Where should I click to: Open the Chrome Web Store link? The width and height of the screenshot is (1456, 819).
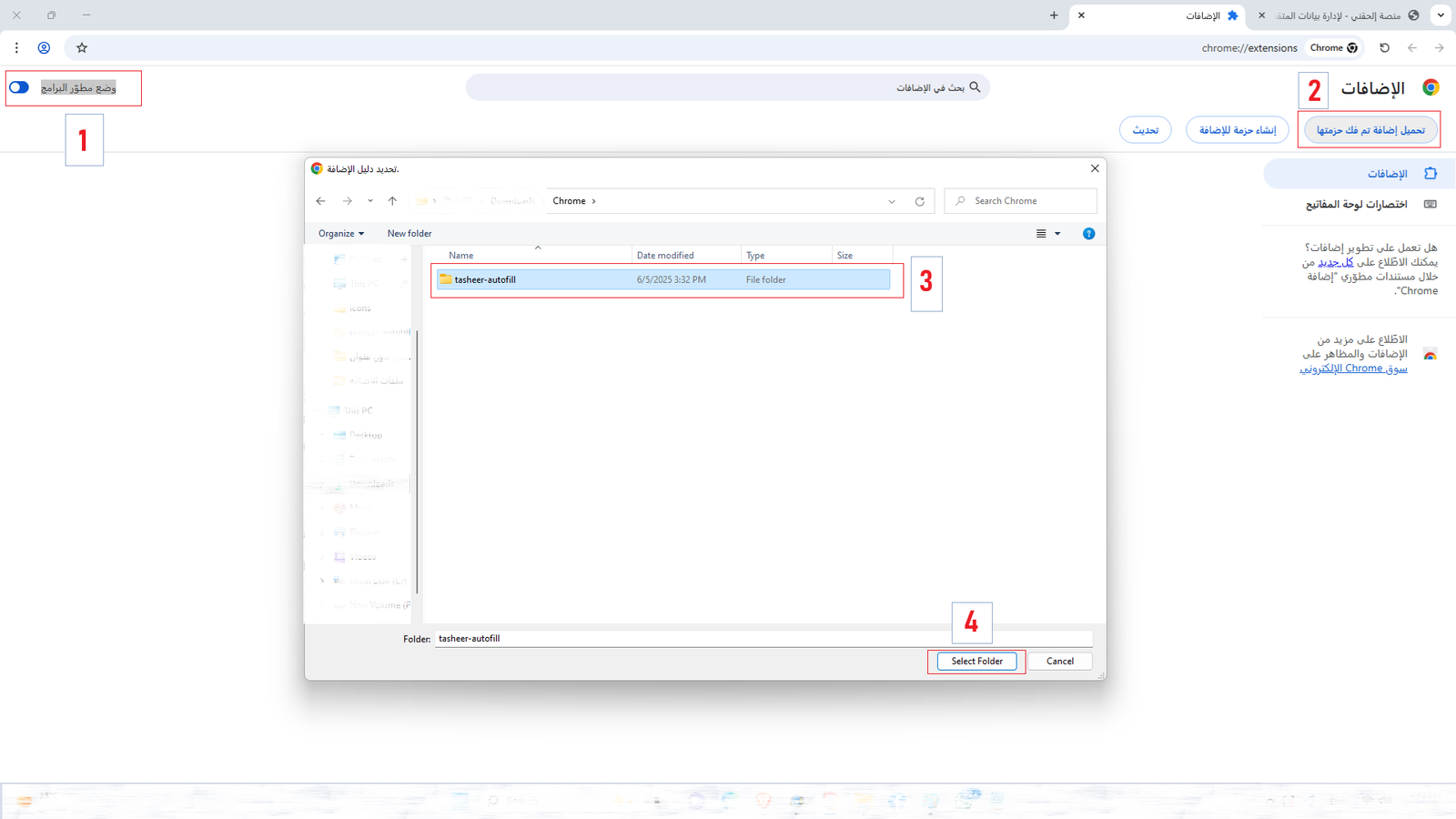(1353, 369)
